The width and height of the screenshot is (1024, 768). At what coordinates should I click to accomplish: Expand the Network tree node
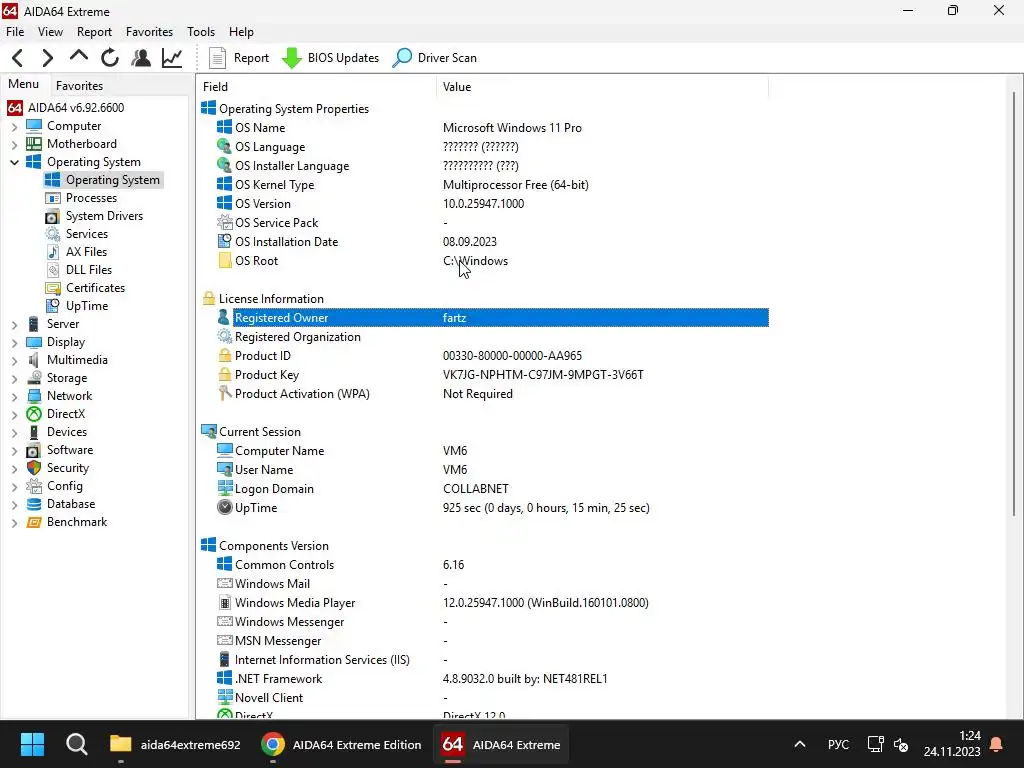tap(14, 396)
